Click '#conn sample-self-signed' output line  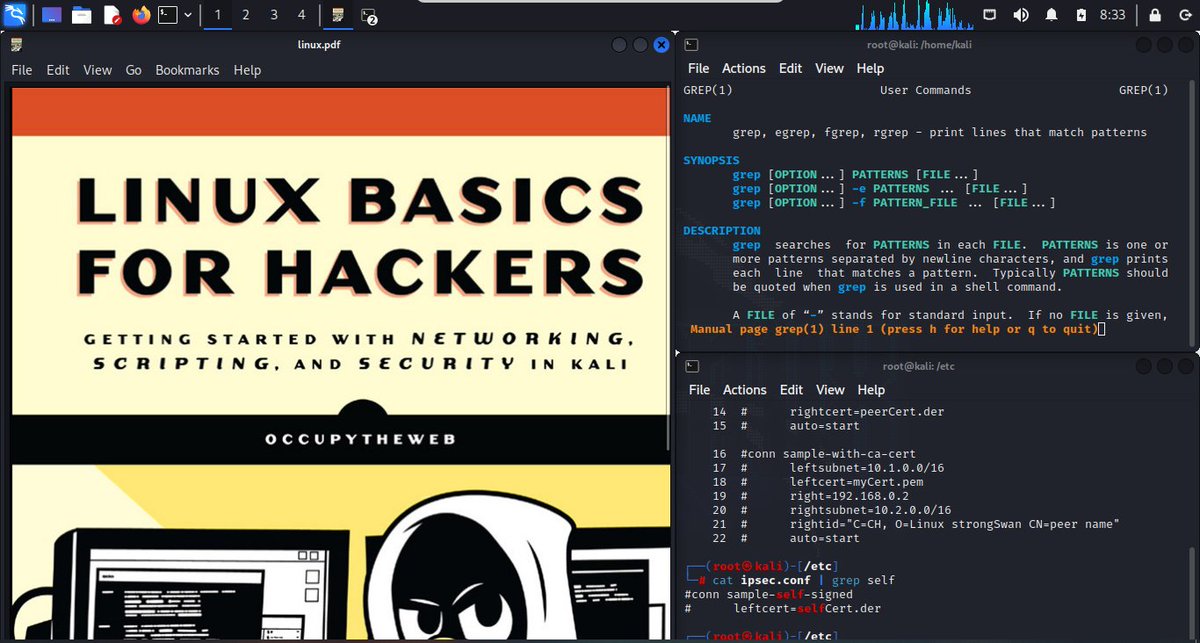[x=768, y=594]
